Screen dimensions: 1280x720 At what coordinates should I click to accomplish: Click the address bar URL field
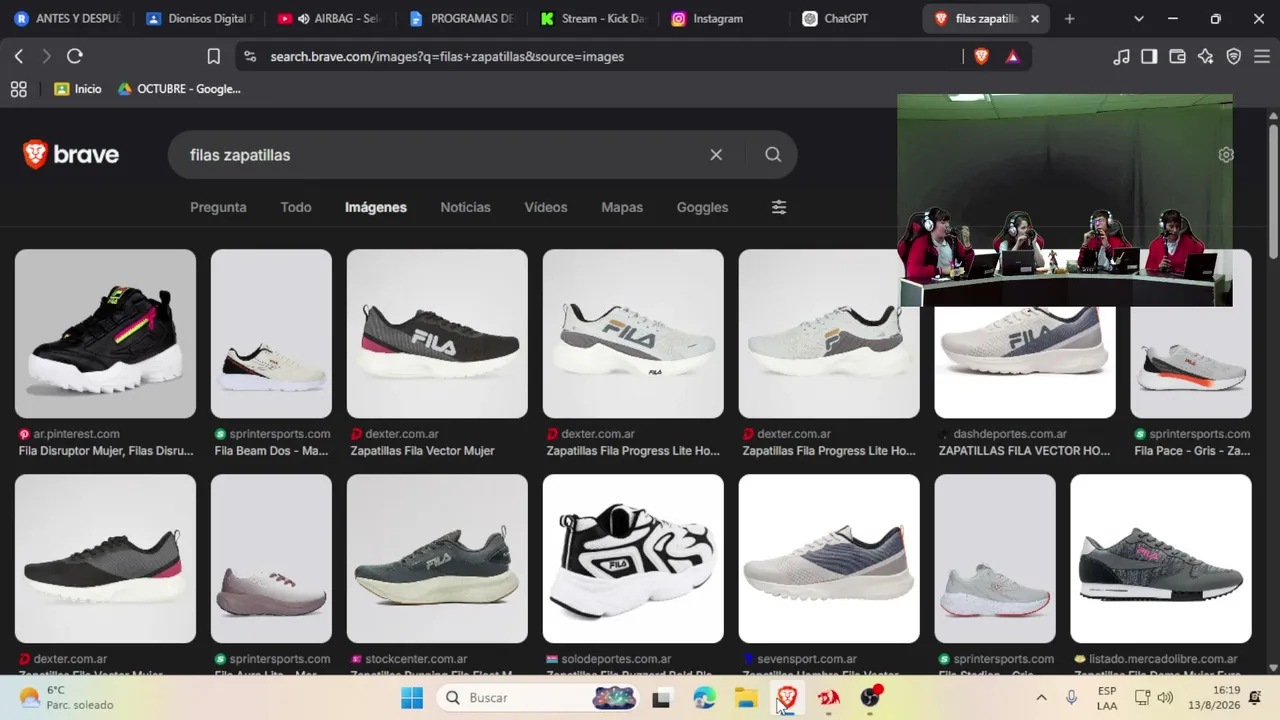(x=600, y=57)
